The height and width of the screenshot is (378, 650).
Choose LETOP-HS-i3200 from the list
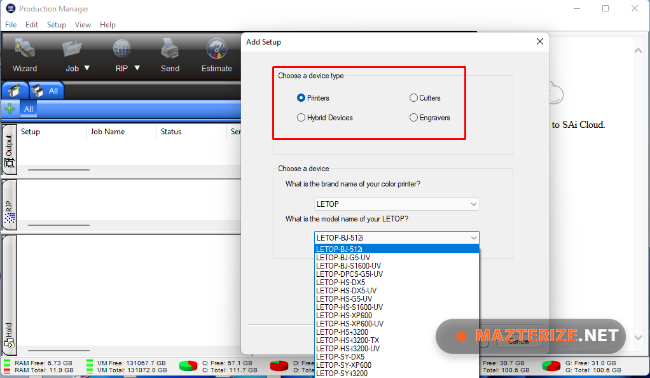pyautogui.click(x=397, y=332)
